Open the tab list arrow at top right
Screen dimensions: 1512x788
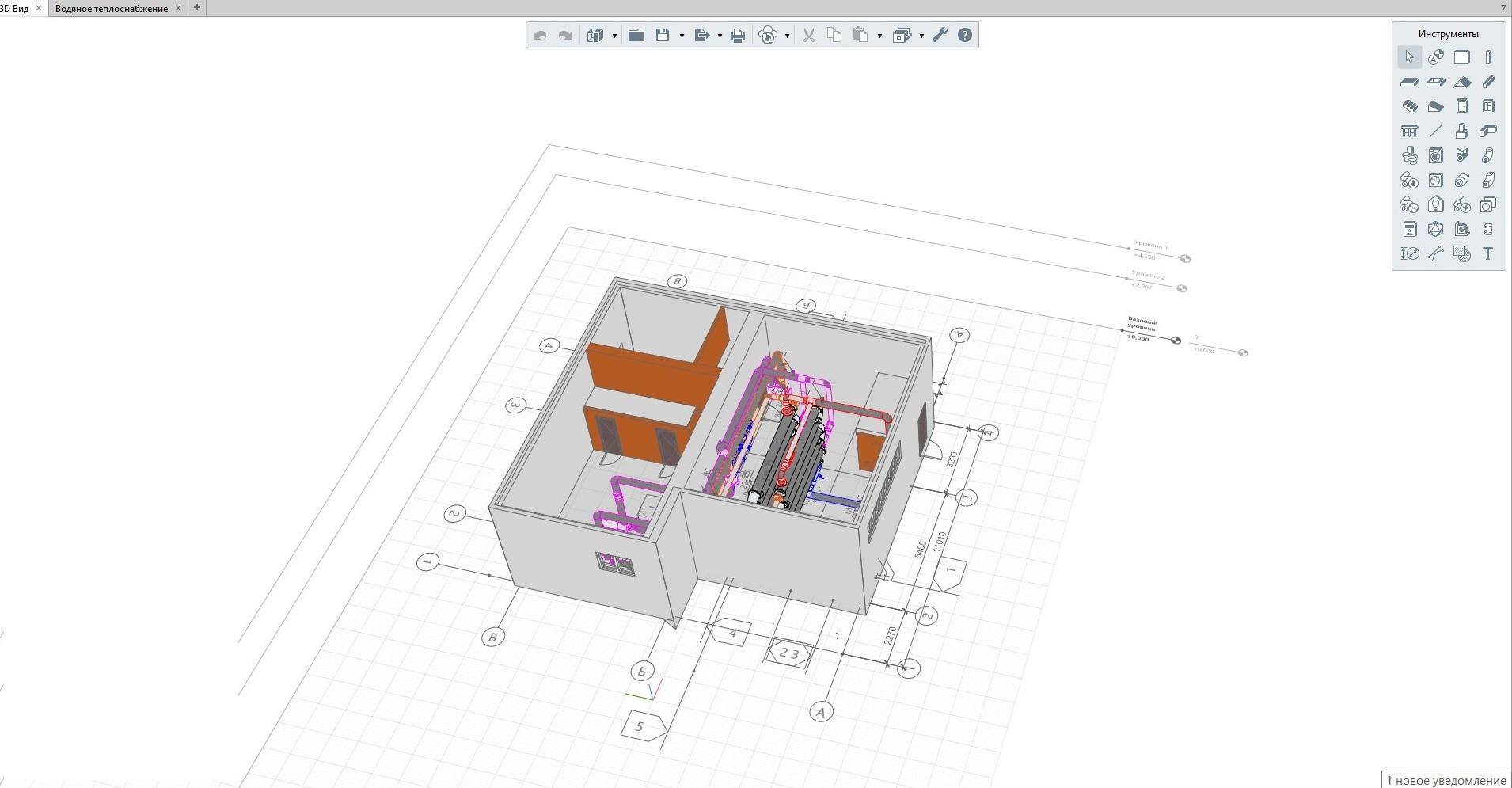pyautogui.click(x=1503, y=7)
